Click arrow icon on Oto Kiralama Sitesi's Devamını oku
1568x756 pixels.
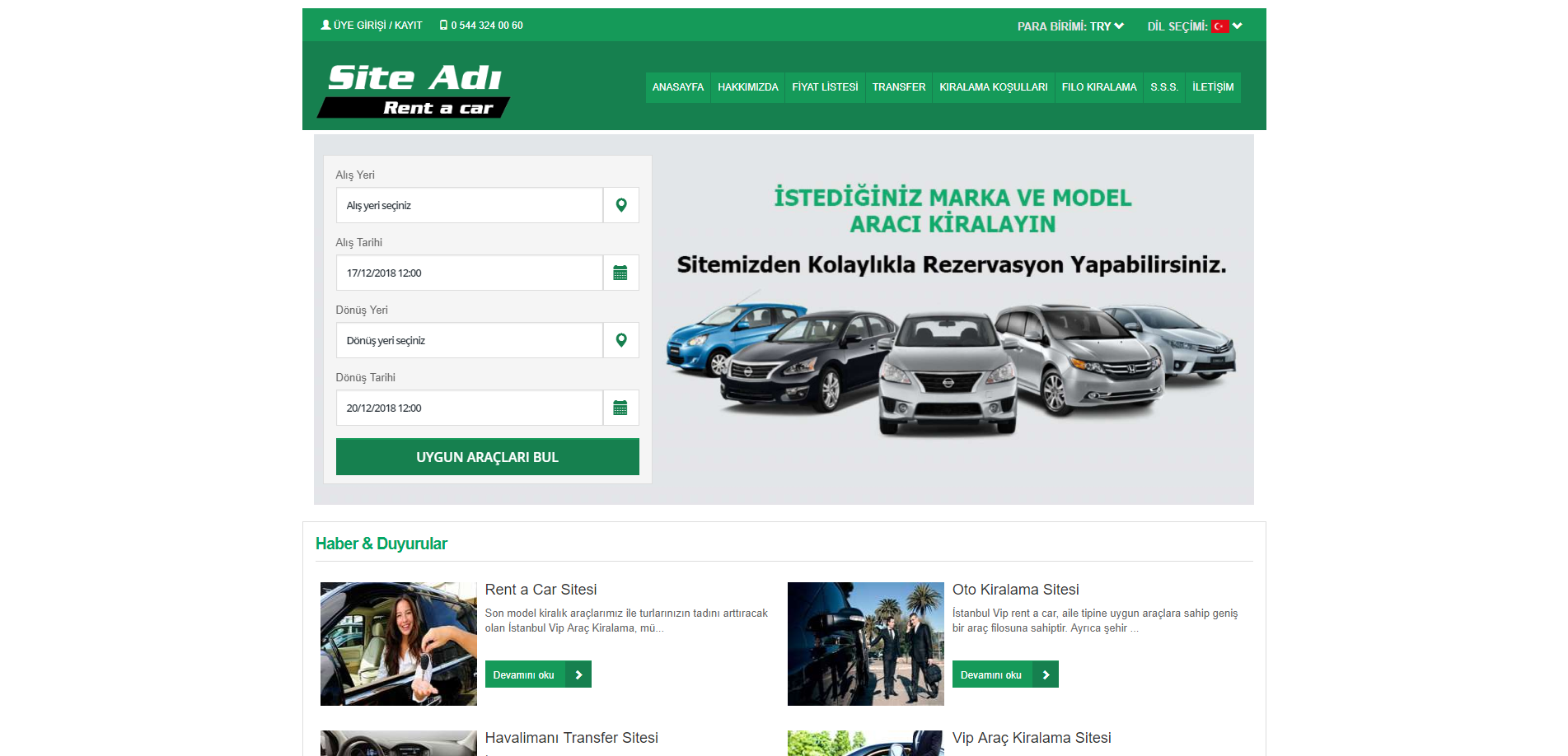[x=1046, y=674]
